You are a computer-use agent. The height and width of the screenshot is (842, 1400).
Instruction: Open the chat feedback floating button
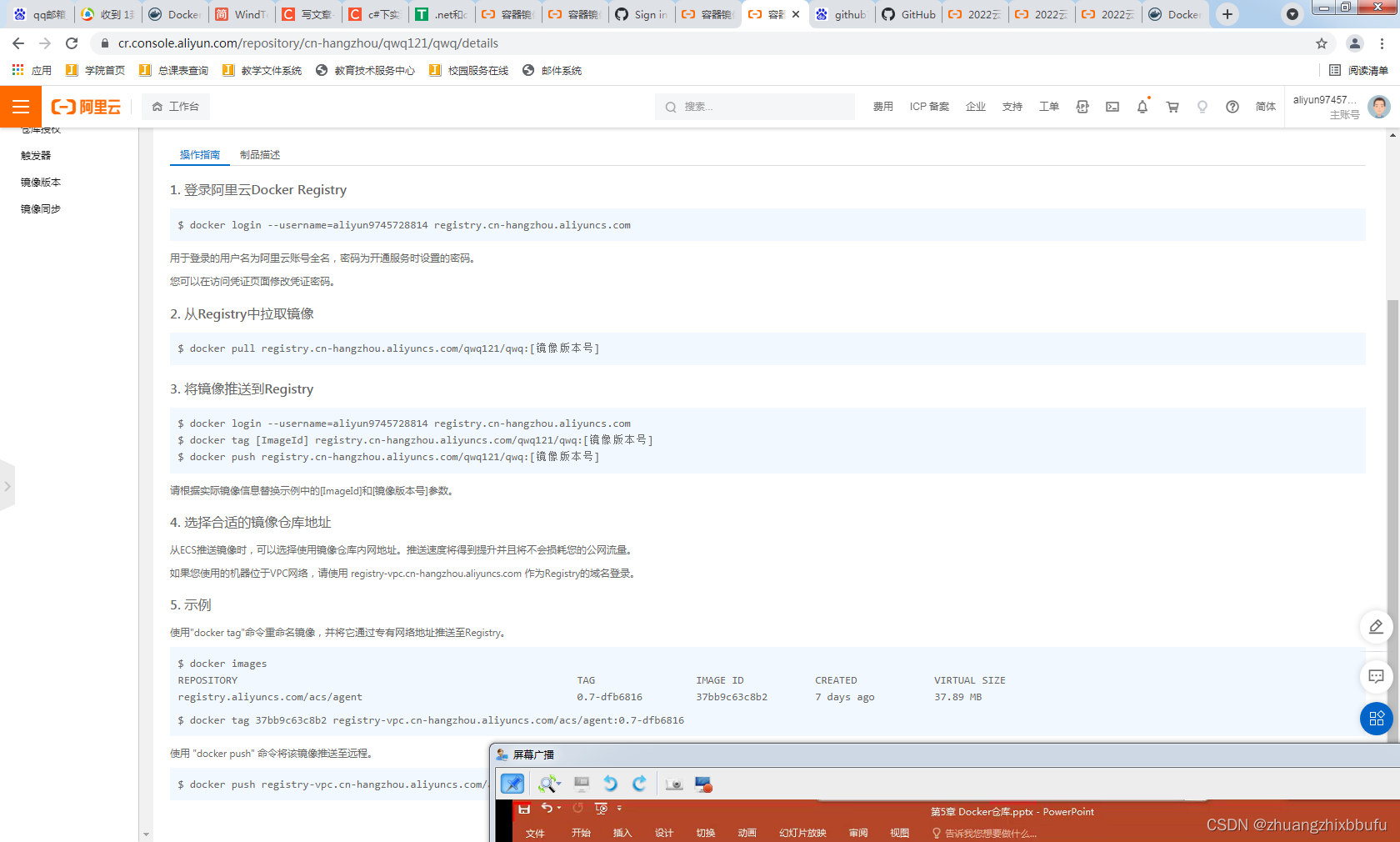1376,676
